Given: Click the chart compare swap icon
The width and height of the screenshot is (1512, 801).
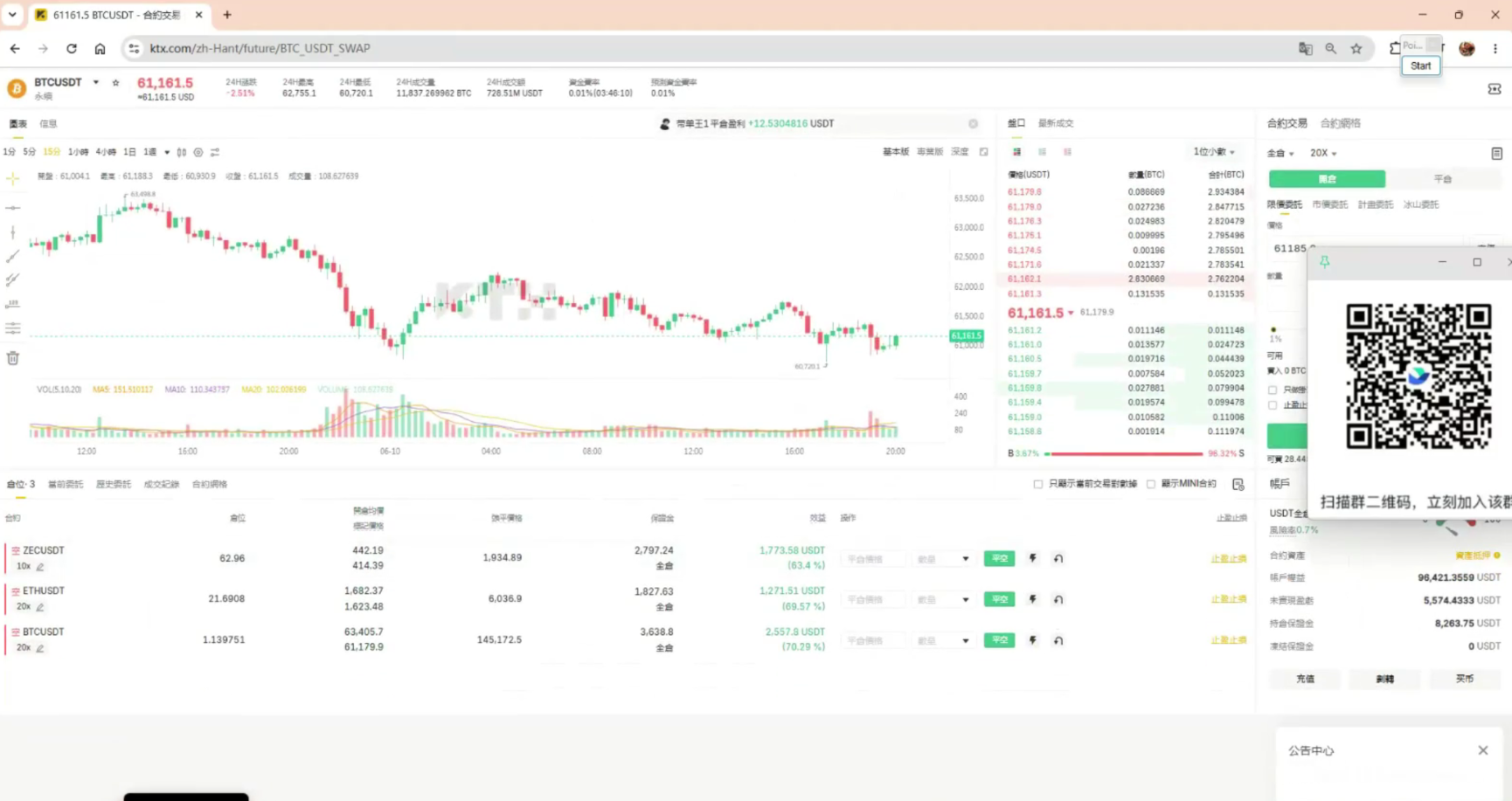Looking at the screenshot, I should click(x=215, y=152).
